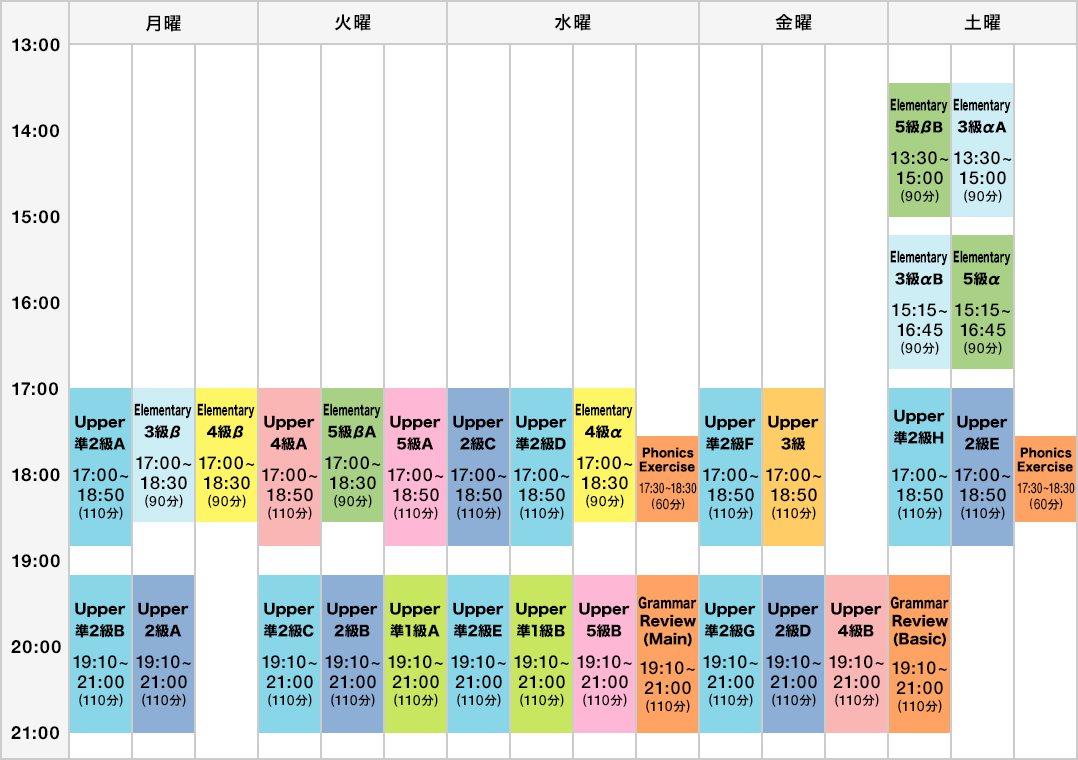The image size is (1078, 760).
Task: Open the Upper 2級D class block
Action: pyautogui.click(x=793, y=654)
